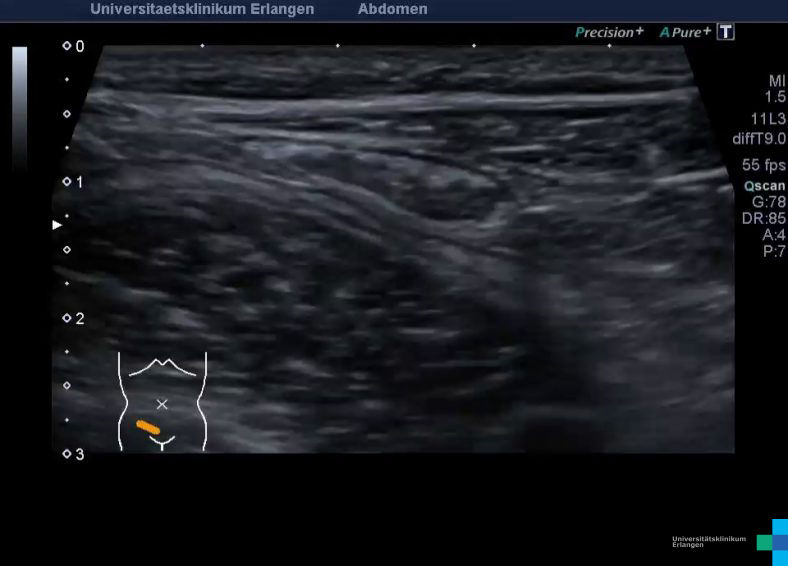Click the 55 fps frame rate readout
Screen dimensions: 788x566
click(x=764, y=165)
